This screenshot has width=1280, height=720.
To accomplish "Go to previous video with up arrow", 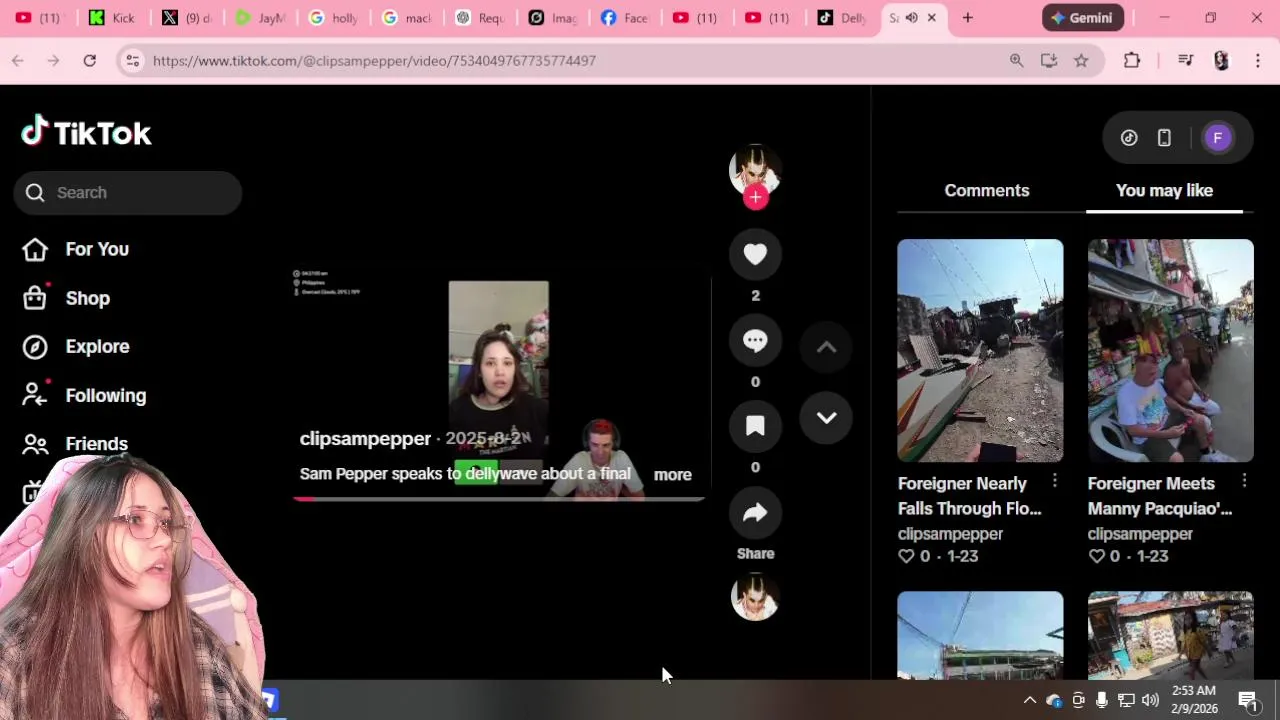I will [826, 347].
